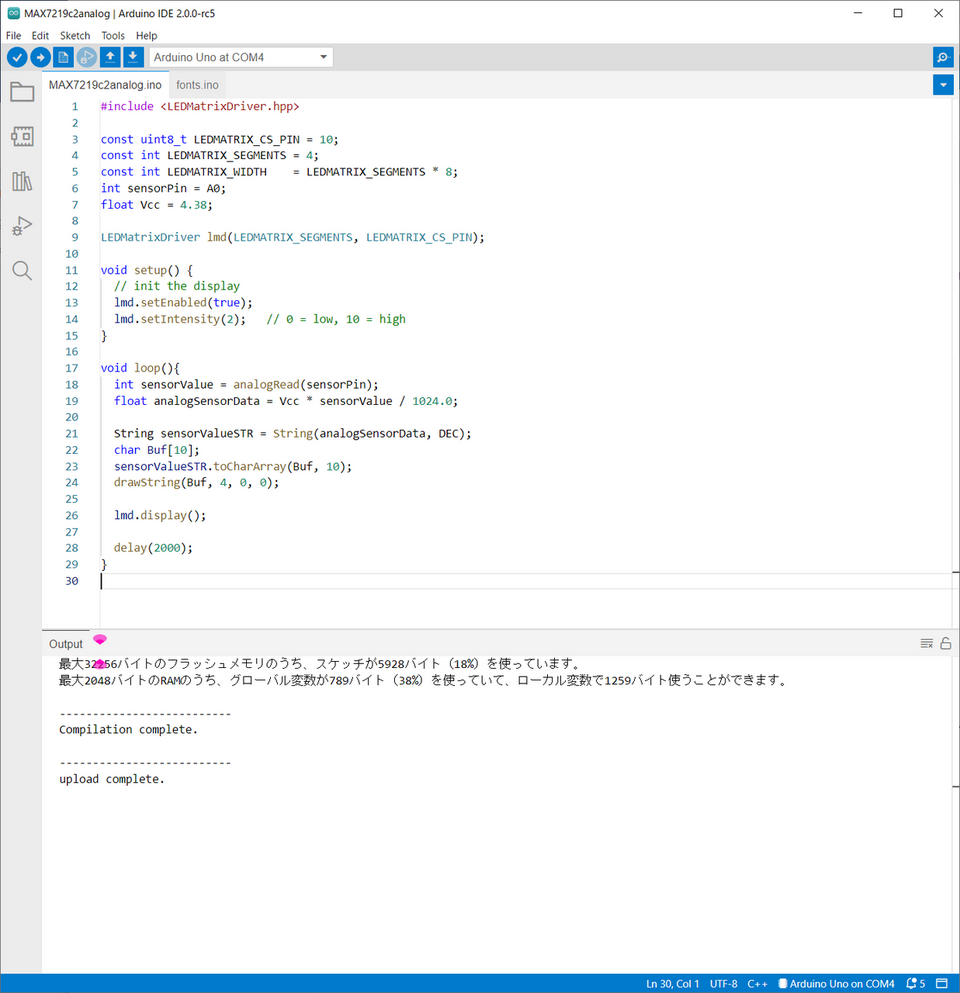
Task: Clear the output panel contents
Action: [x=926, y=644]
